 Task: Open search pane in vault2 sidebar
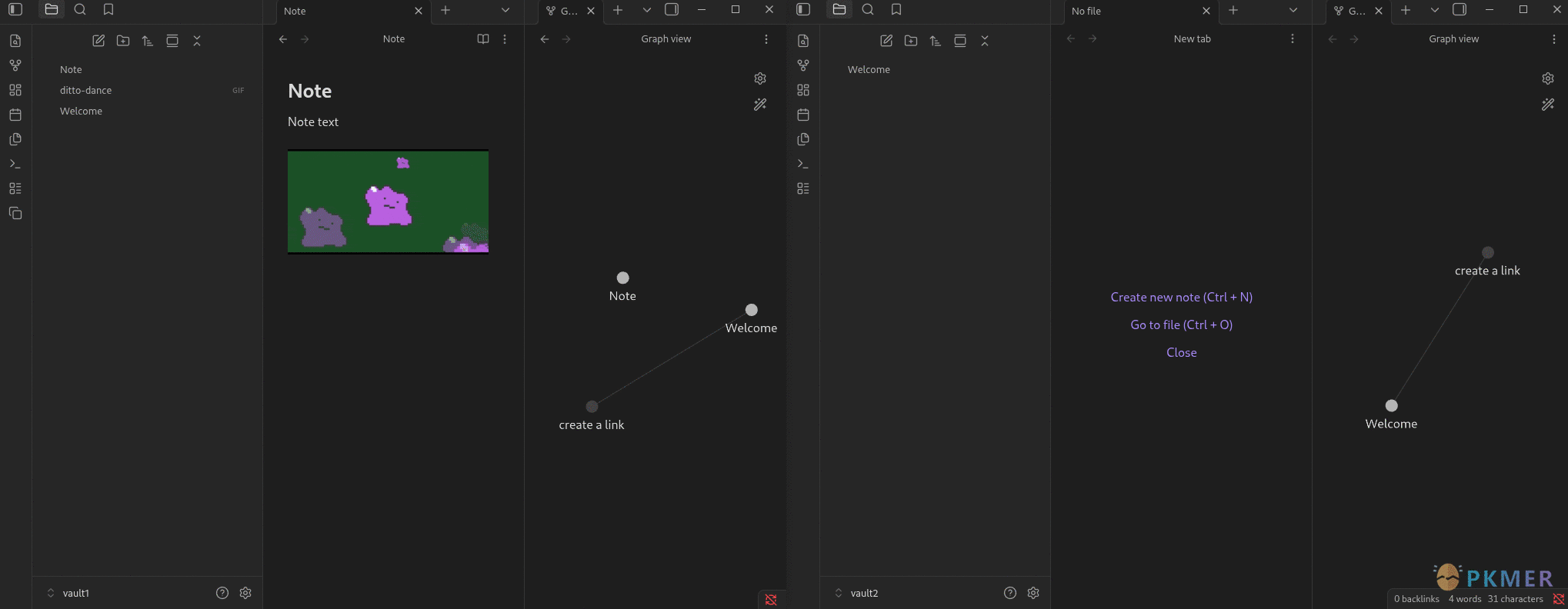[868, 10]
